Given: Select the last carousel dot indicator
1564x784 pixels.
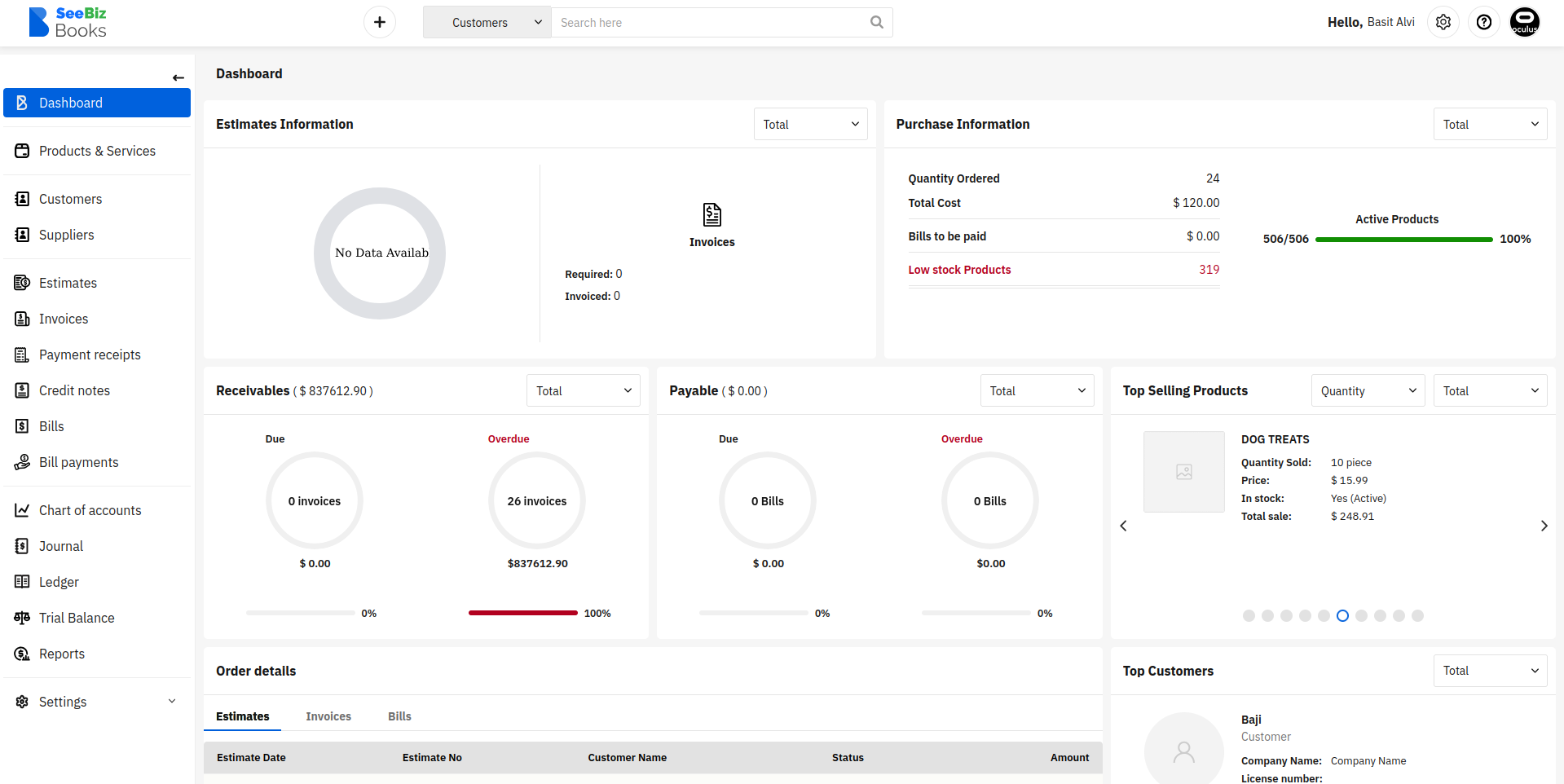Looking at the screenshot, I should tap(1417, 616).
